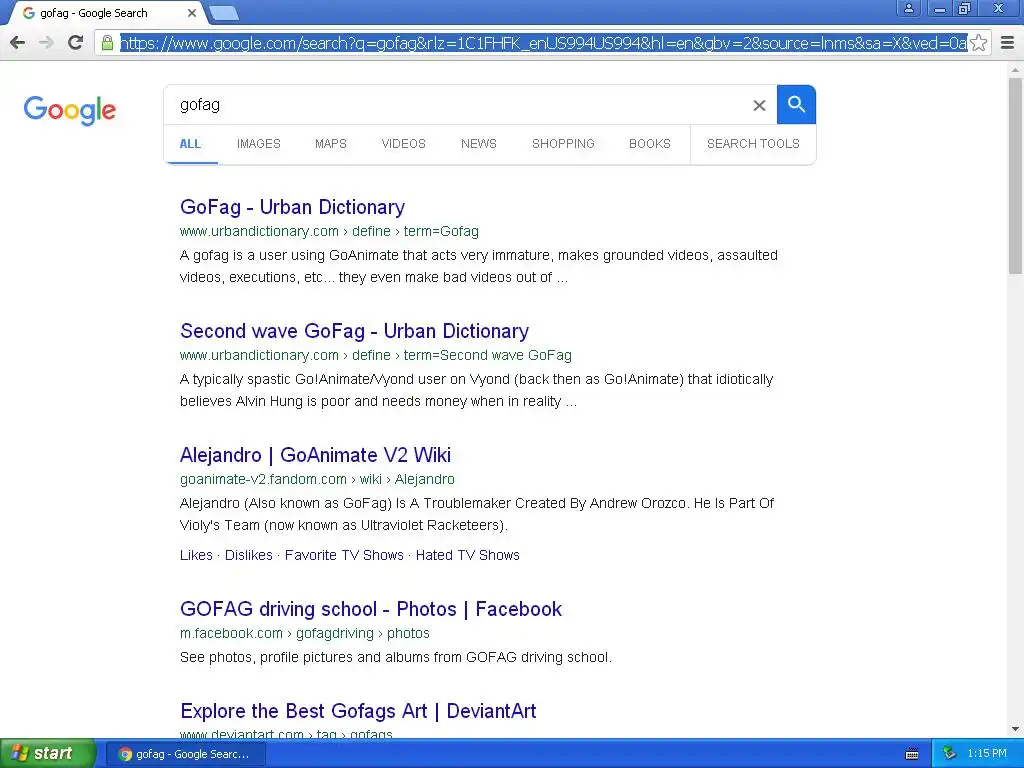
Task: Click the Google logo
Action: [70, 110]
